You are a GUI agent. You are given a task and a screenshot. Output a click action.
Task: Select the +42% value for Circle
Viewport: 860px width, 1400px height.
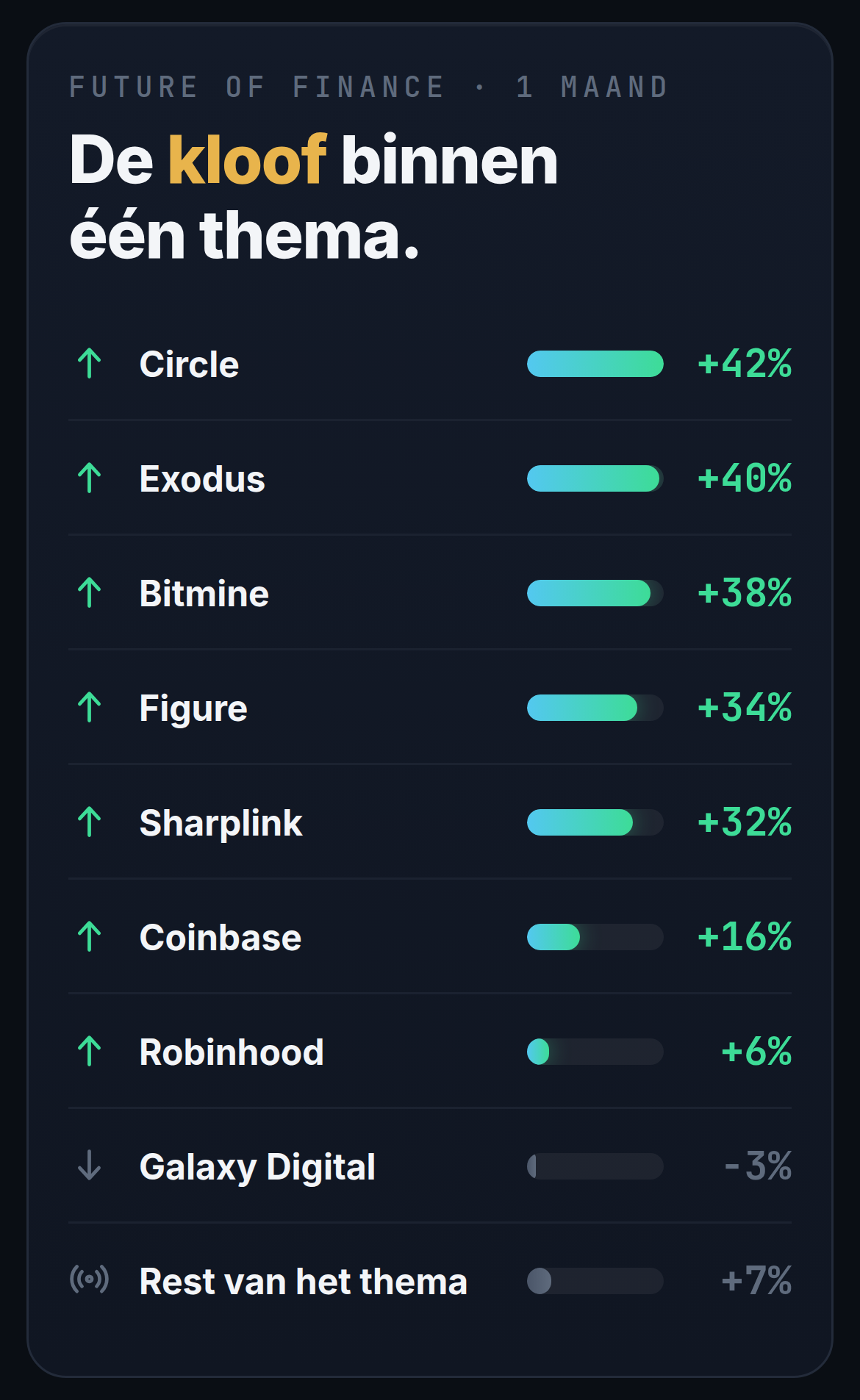point(745,364)
